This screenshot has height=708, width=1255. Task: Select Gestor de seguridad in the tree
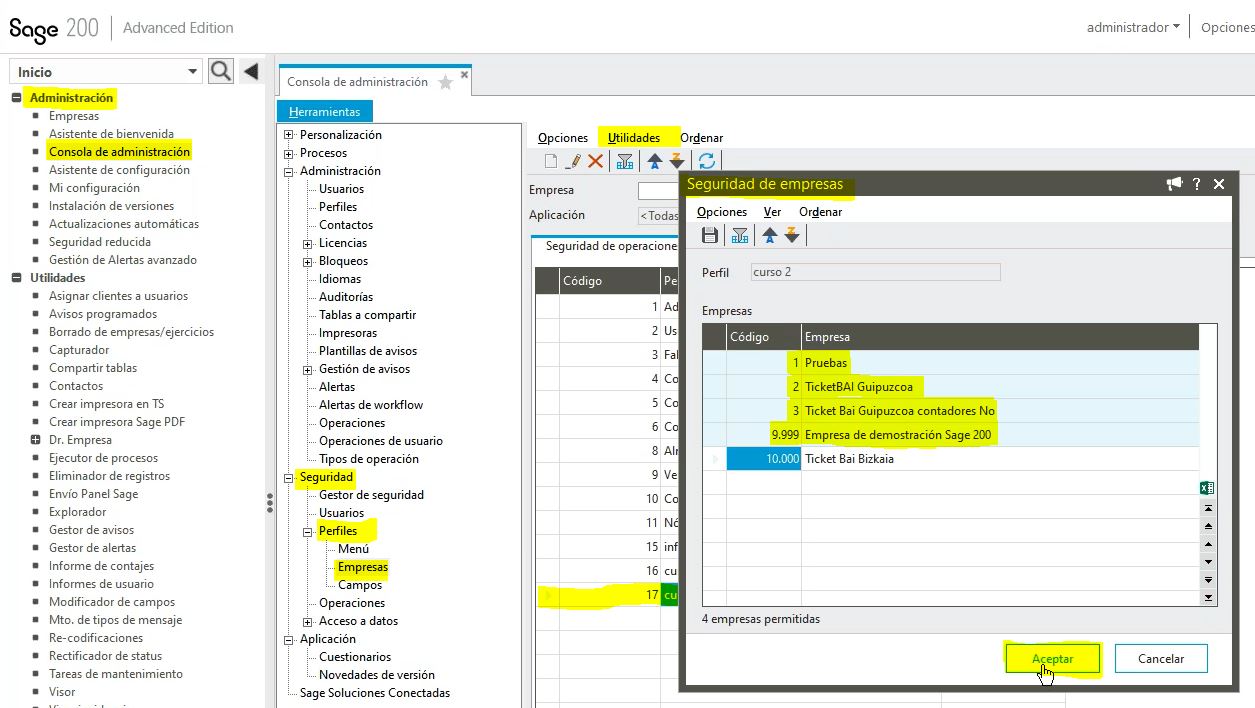tap(371, 495)
